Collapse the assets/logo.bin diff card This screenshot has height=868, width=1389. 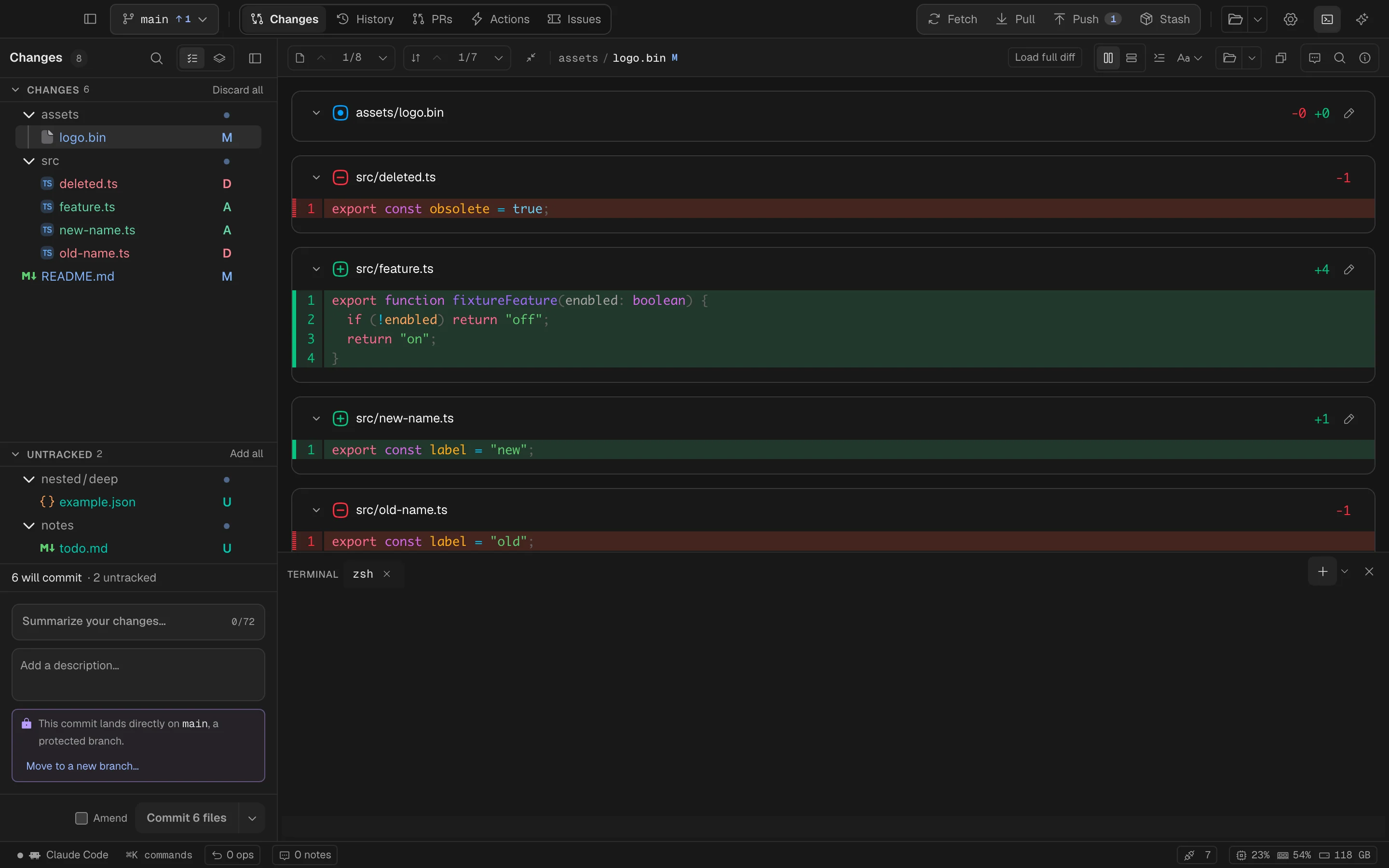pos(316,112)
